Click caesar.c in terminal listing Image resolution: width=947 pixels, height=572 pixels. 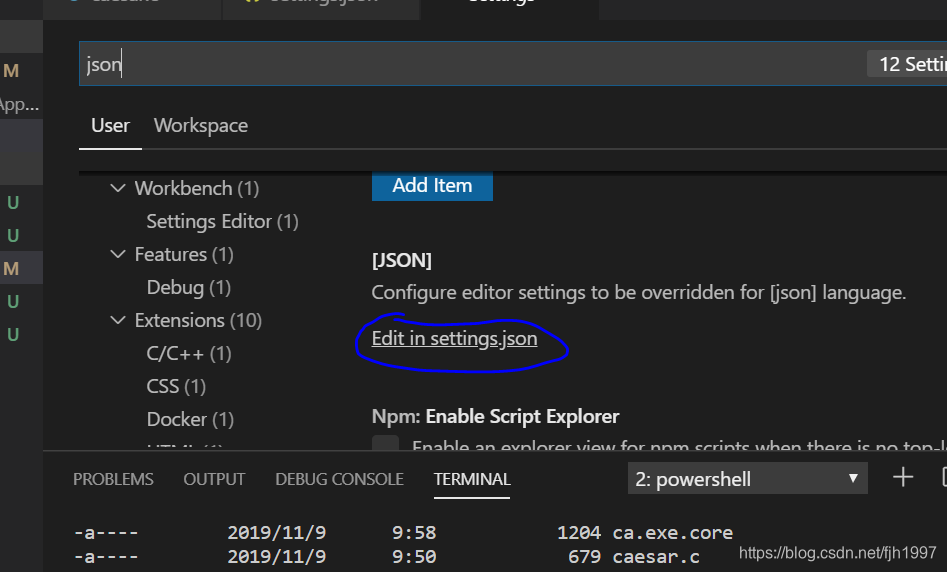click(x=656, y=556)
